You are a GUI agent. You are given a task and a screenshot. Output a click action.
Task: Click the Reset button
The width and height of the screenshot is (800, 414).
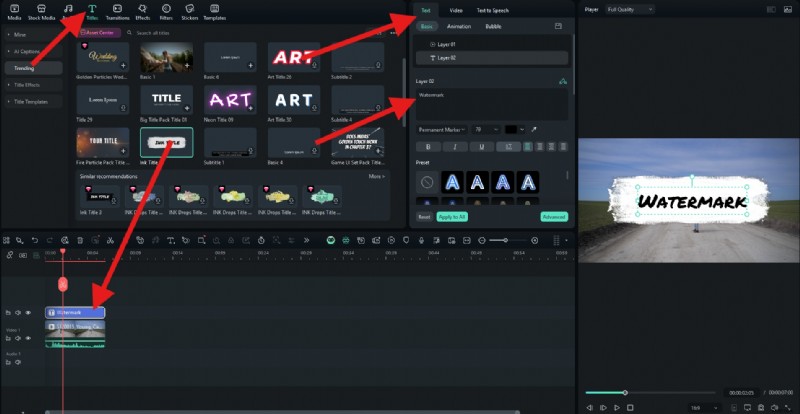tap(424, 216)
